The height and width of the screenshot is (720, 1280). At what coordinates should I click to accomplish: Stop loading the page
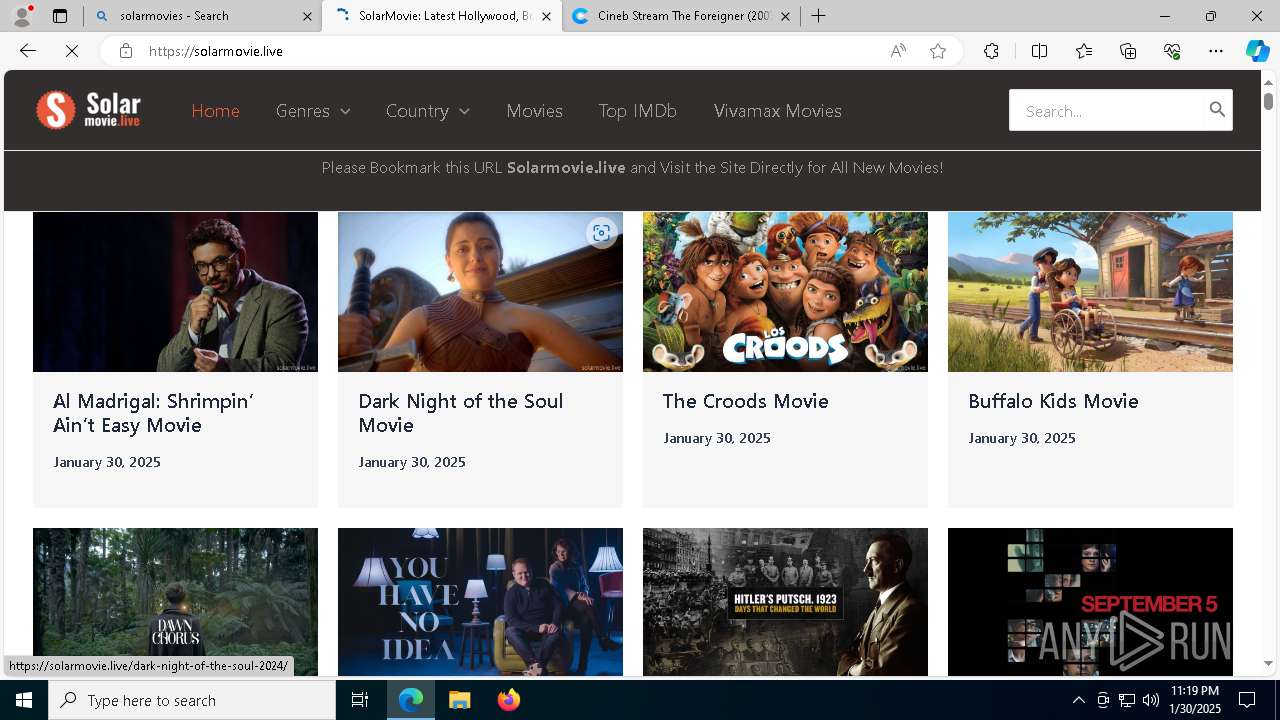pyautogui.click(x=72, y=51)
